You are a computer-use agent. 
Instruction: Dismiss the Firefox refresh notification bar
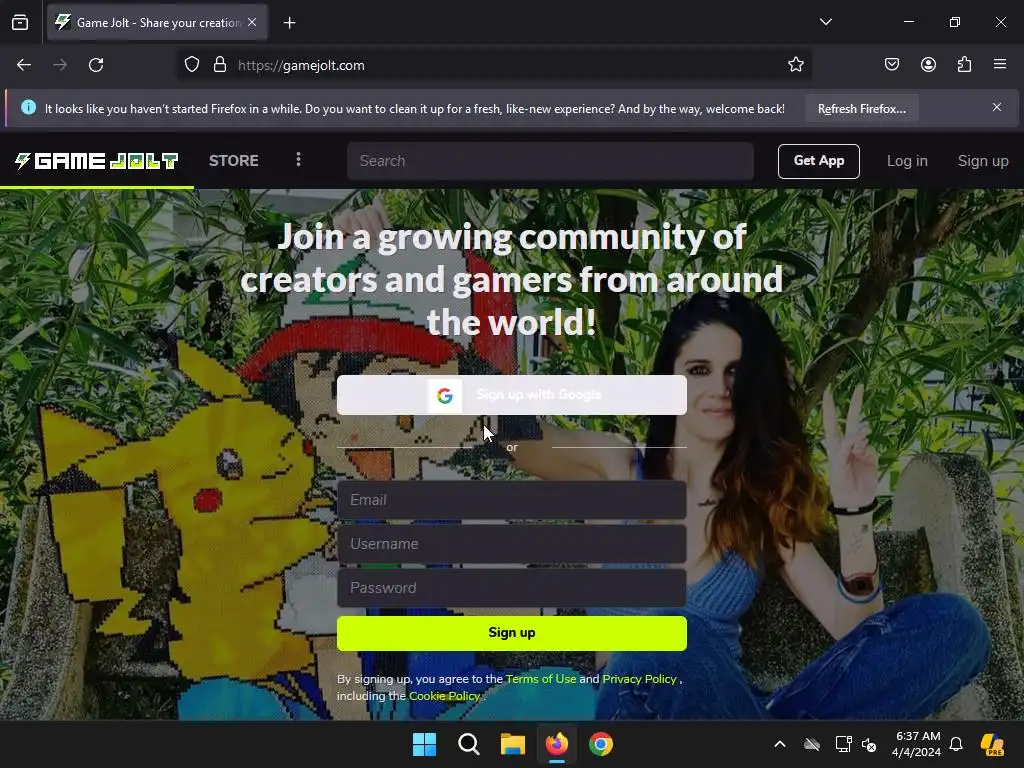997,107
